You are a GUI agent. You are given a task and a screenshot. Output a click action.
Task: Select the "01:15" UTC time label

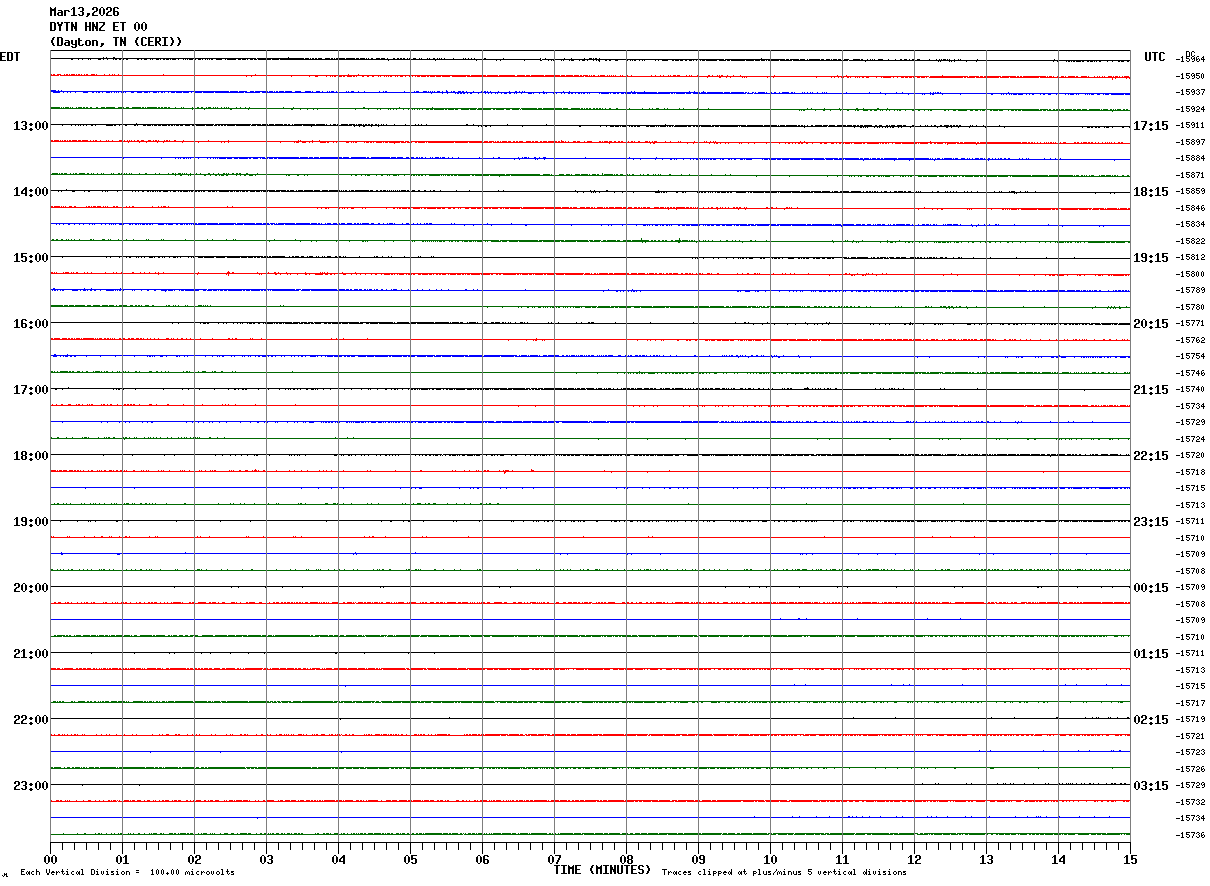point(1150,654)
